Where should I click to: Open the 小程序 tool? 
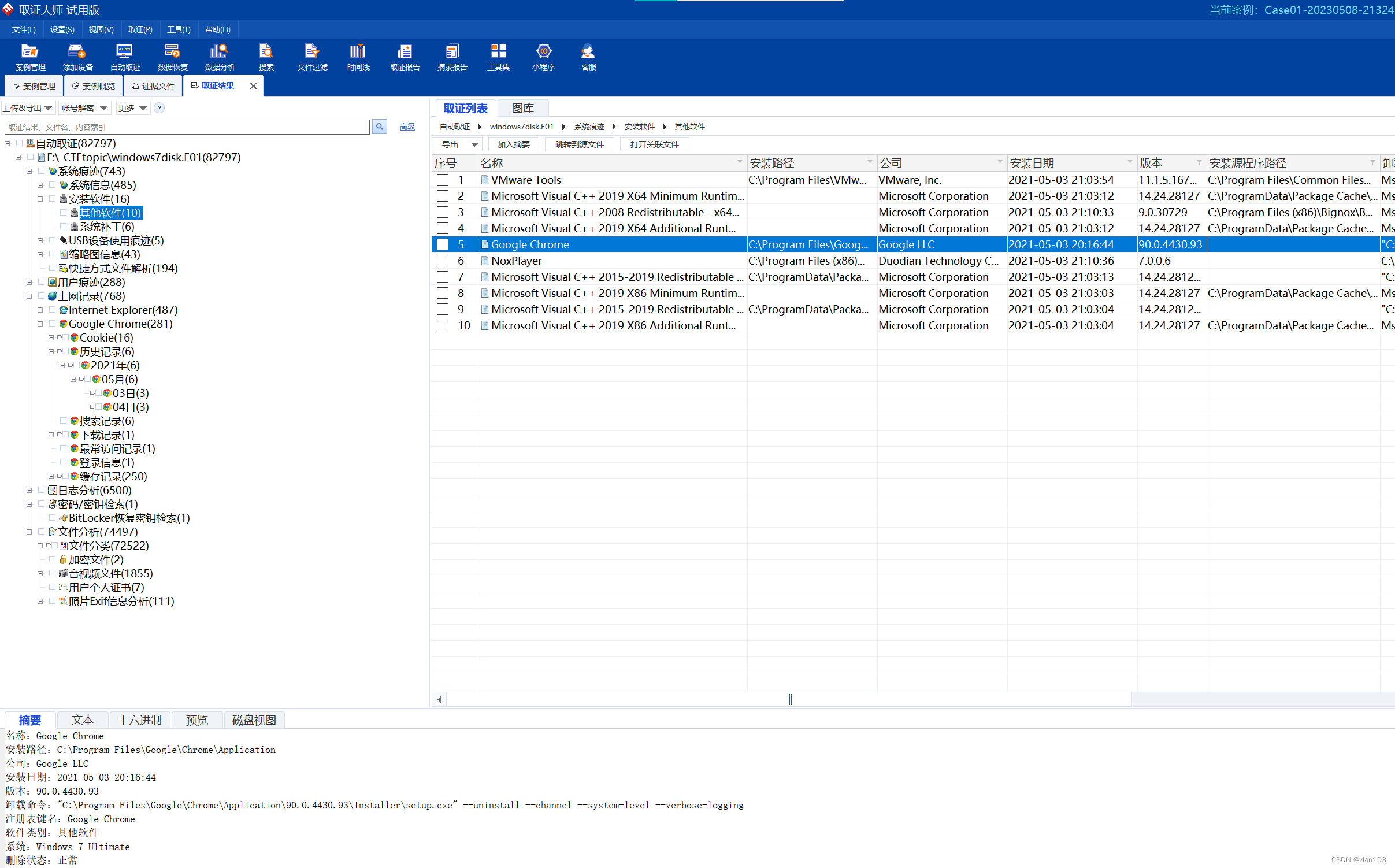[x=543, y=57]
